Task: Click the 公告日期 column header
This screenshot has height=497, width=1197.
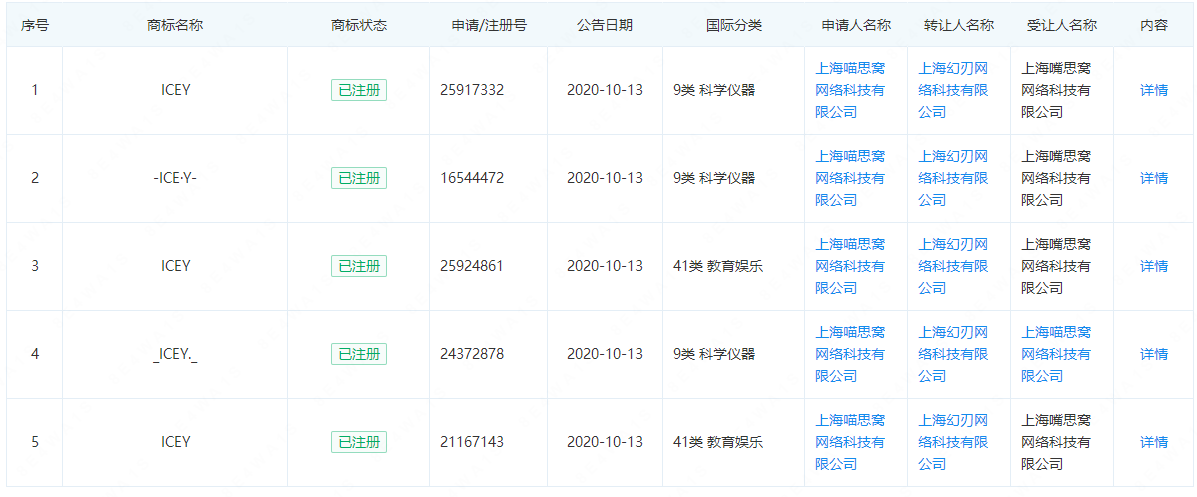Action: 605,25
